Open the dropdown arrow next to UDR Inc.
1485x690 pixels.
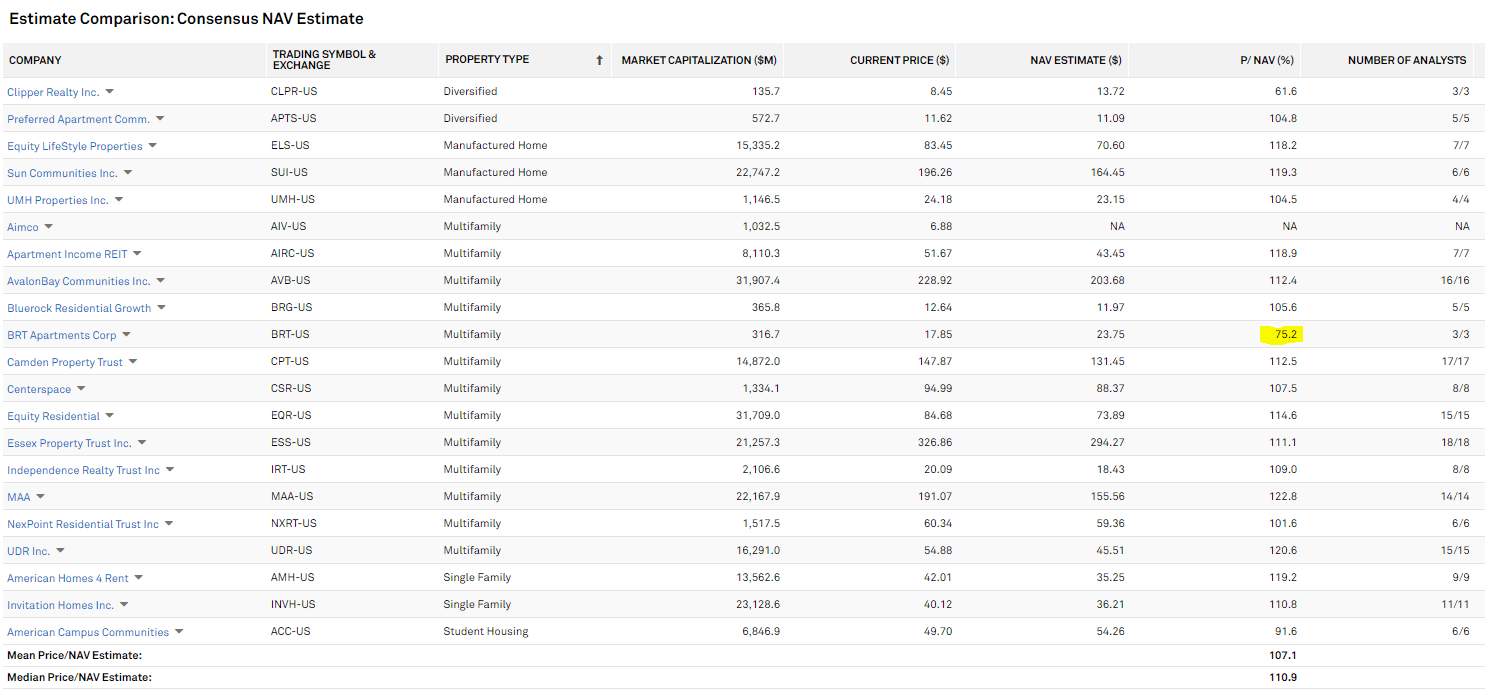[x=61, y=550]
